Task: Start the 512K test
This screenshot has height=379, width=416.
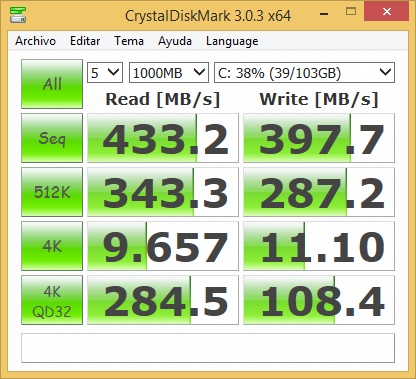Action: coord(52,192)
